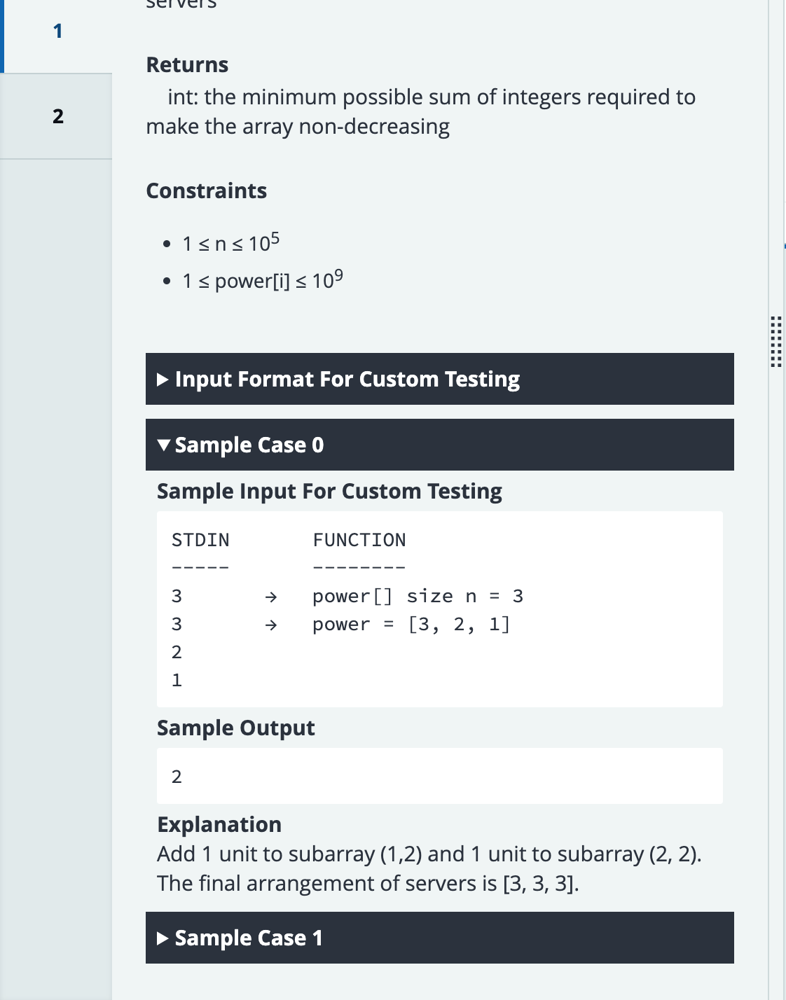Click the Explanation heading

coord(219,825)
